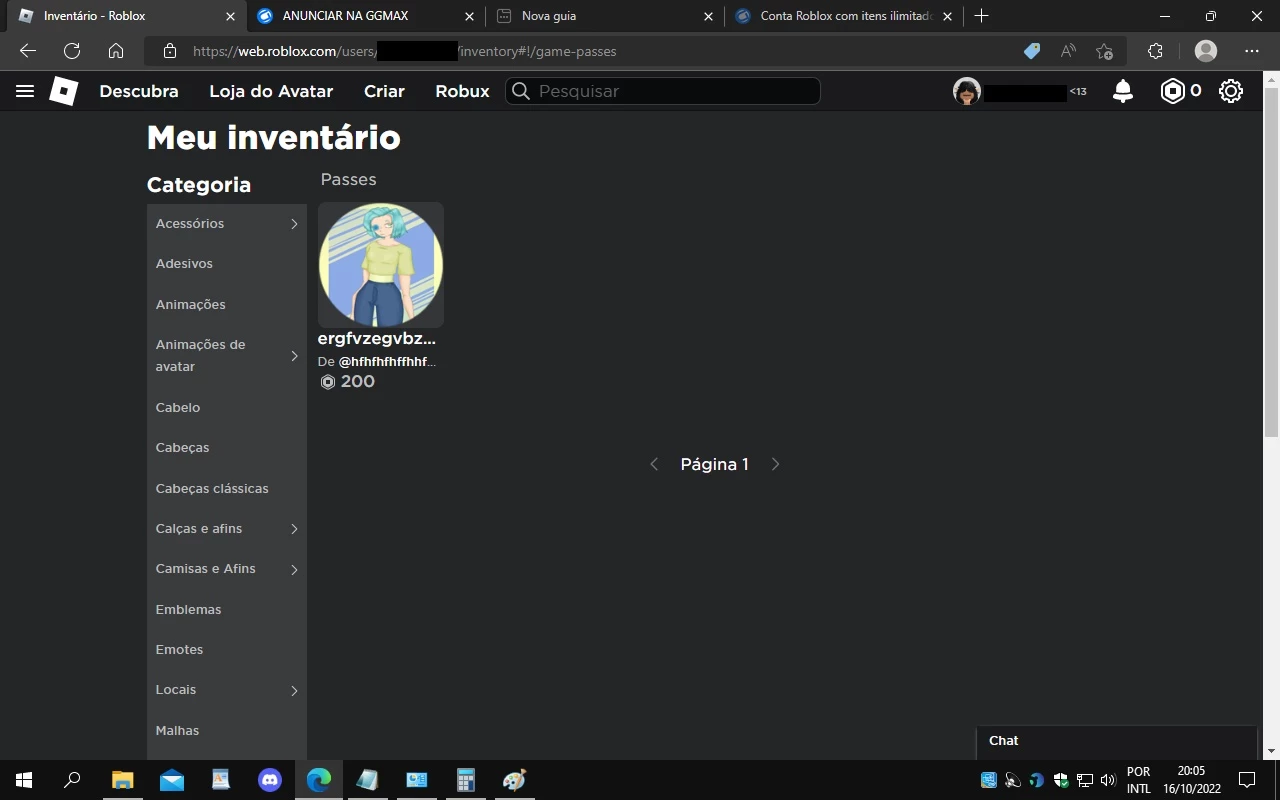Image resolution: width=1280 pixels, height=800 pixels.
Task: Open the browser home icon
Action: [x=116, y=51]
